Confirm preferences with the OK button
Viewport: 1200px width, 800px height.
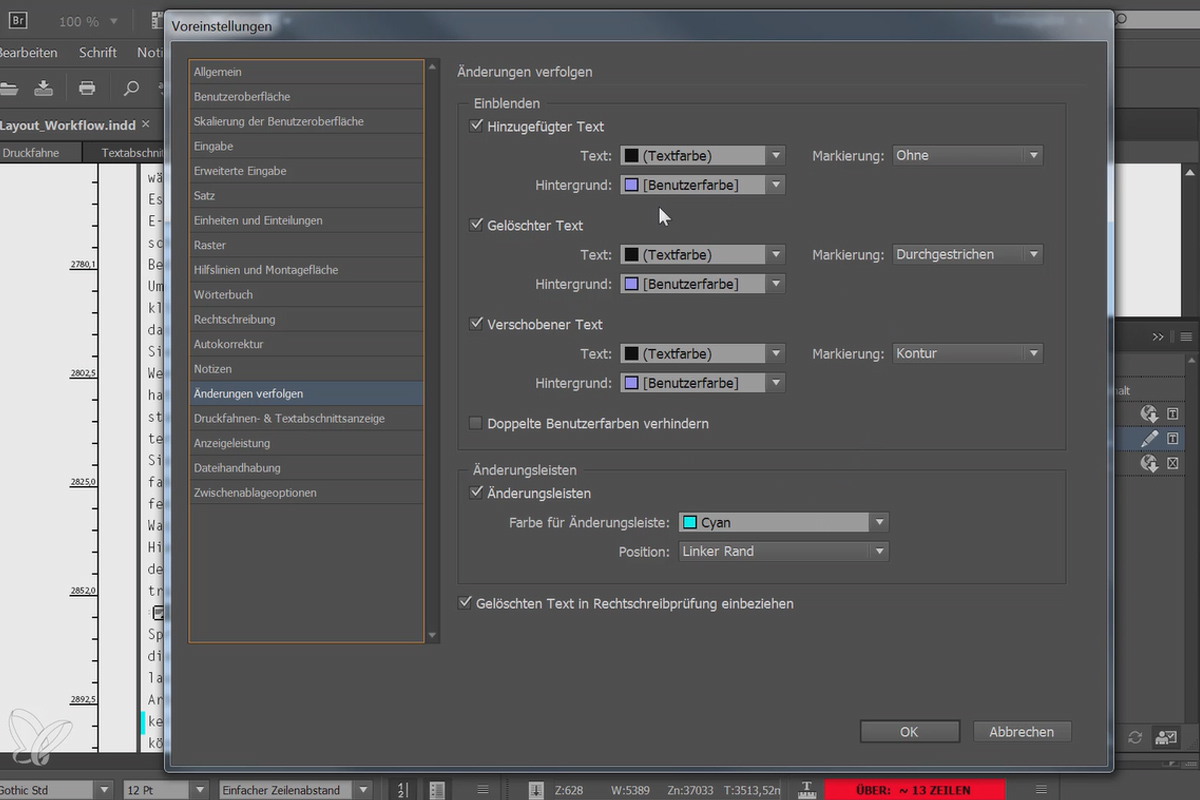(909, 731)
